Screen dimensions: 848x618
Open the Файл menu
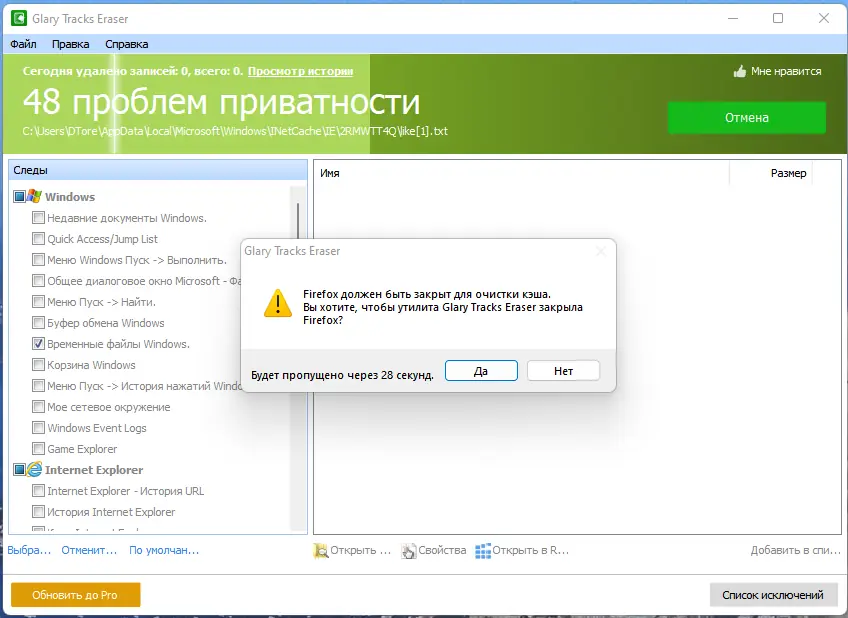pyautogui.click(x=23, y=44)
